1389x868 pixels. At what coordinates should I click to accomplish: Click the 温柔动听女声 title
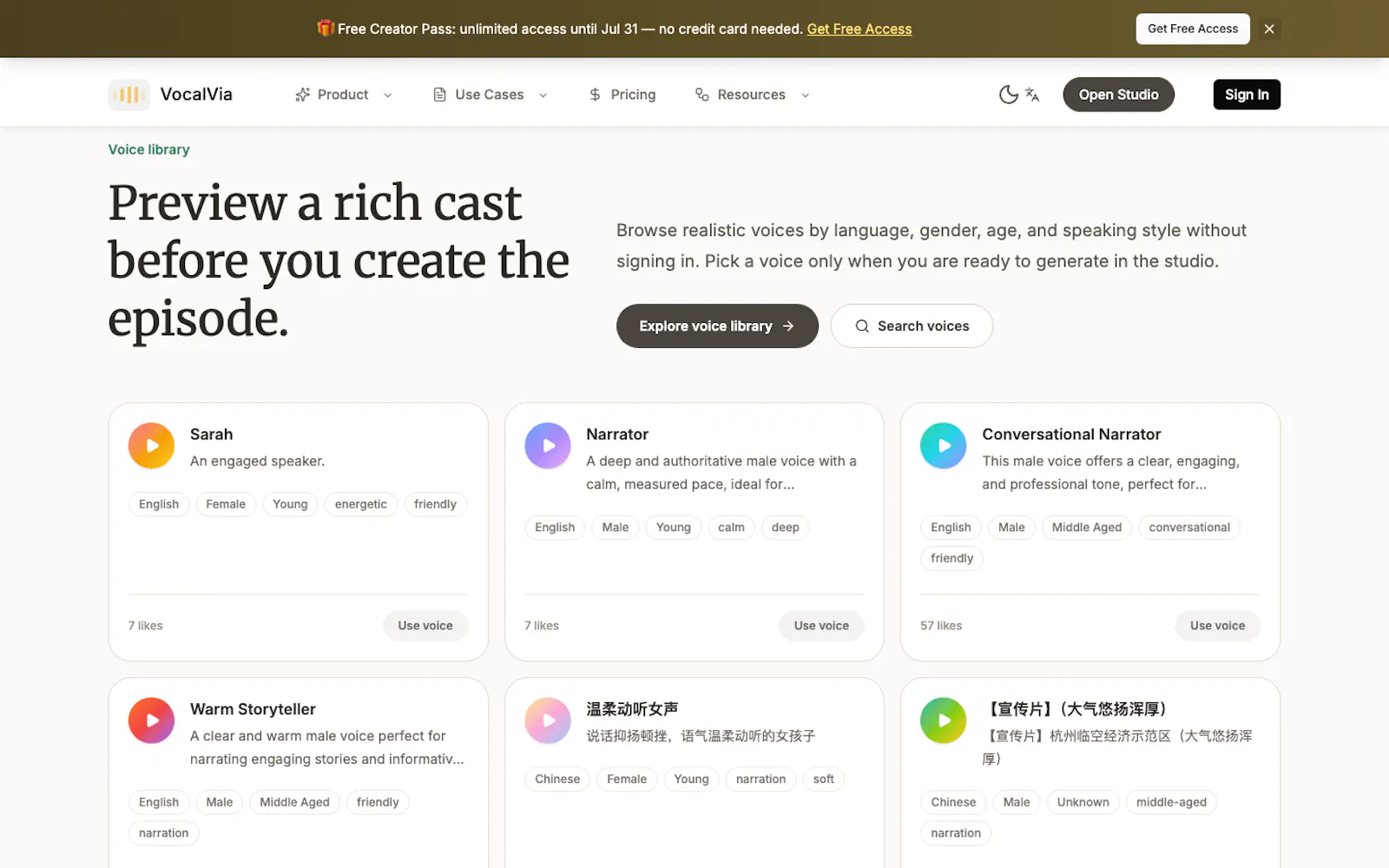632,710
